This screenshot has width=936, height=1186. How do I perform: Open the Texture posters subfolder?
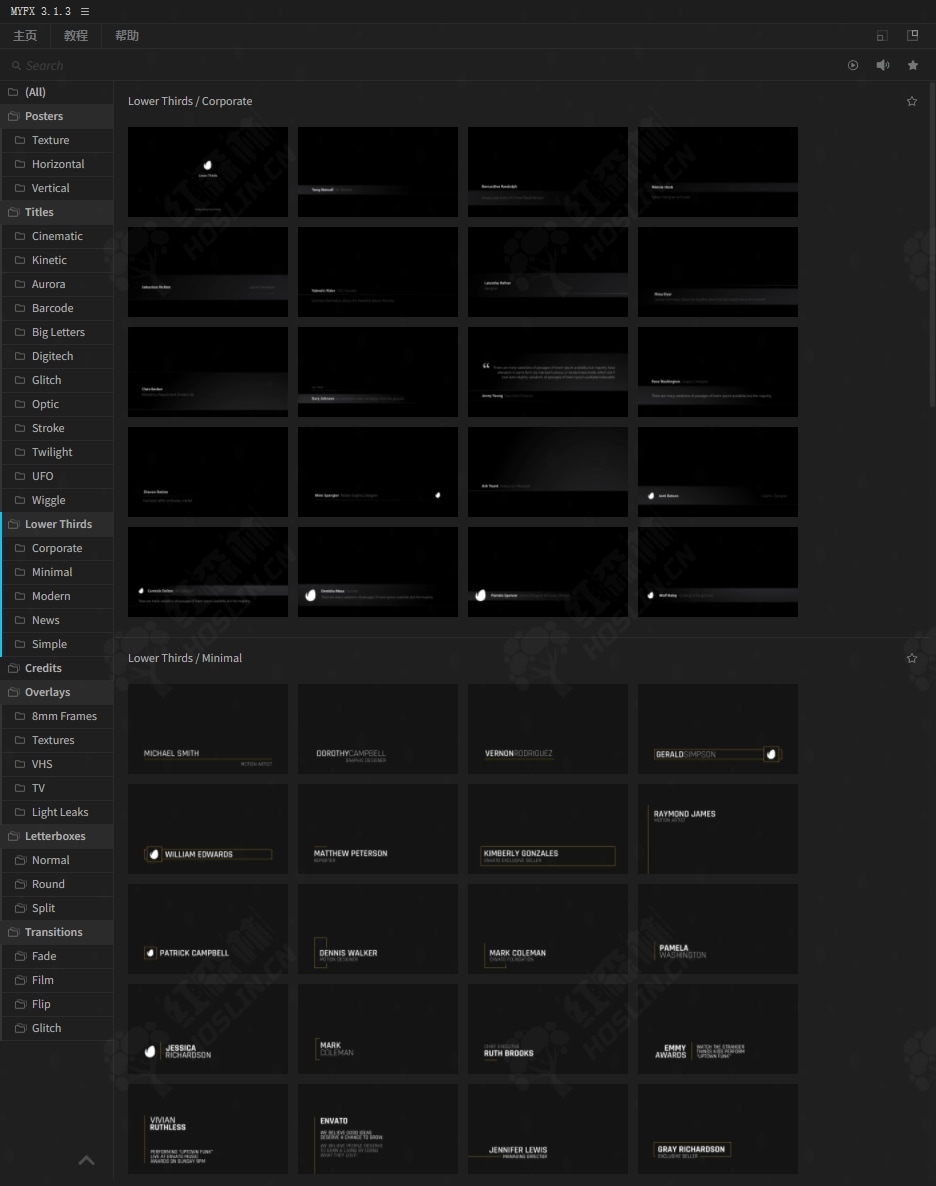(57, 141)
